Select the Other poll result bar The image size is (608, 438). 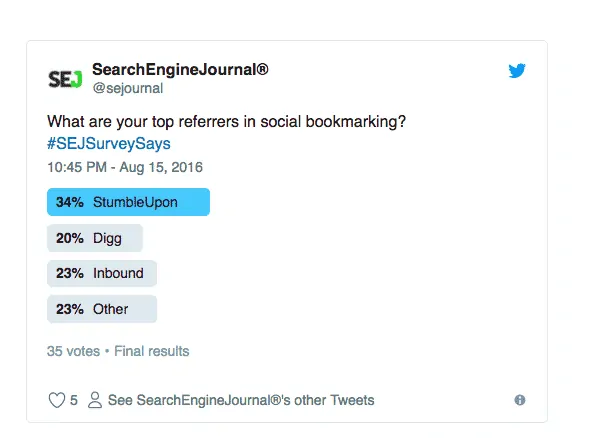tap(102, 309)
